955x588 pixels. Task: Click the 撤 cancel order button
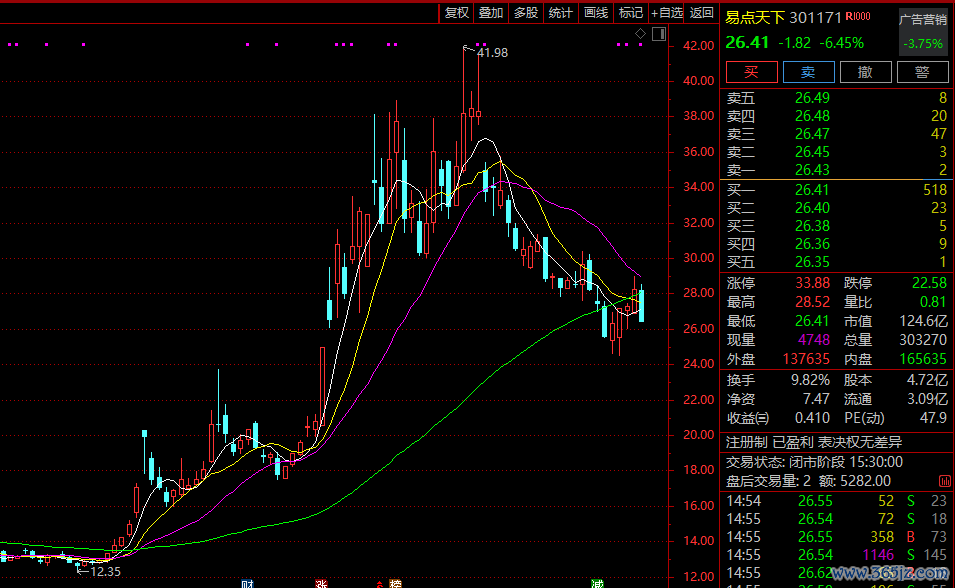[x=865, y=72]
